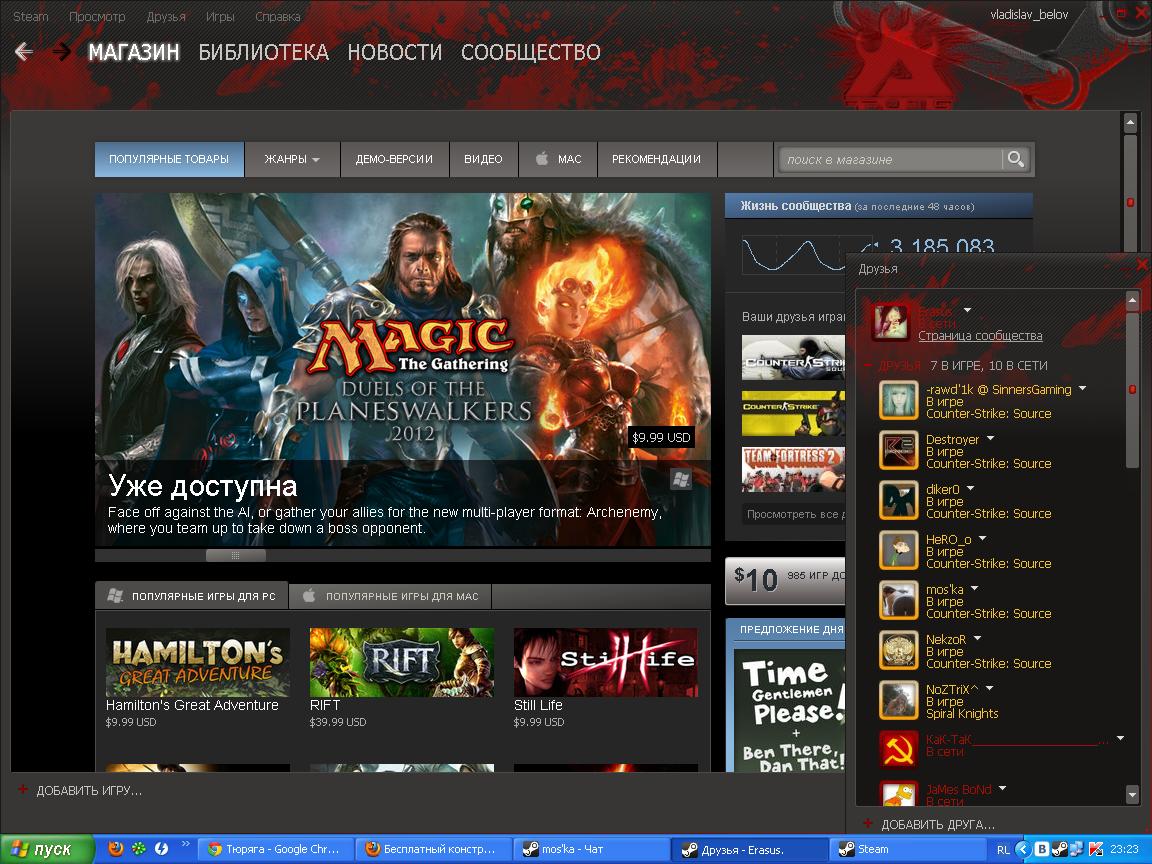Open the ЖАНРЫ genres dropdown
This screenshot has width=1152, height=864.
tap(292, 159)
